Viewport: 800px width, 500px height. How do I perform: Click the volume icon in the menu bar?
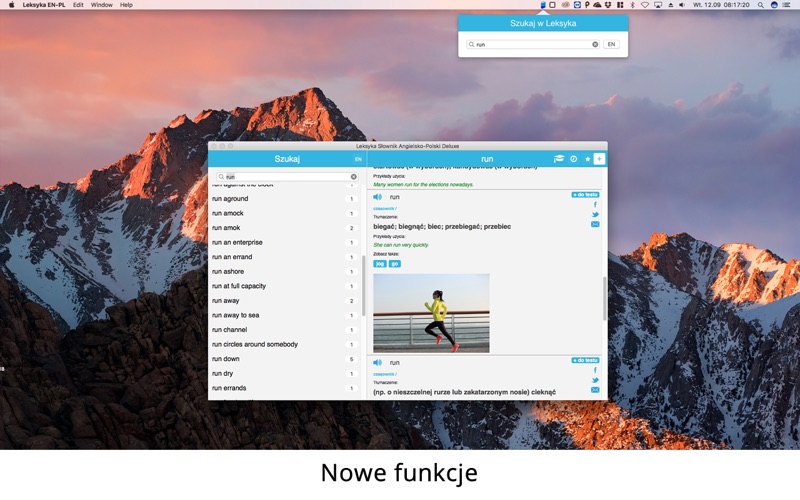[x=682, y=5]
